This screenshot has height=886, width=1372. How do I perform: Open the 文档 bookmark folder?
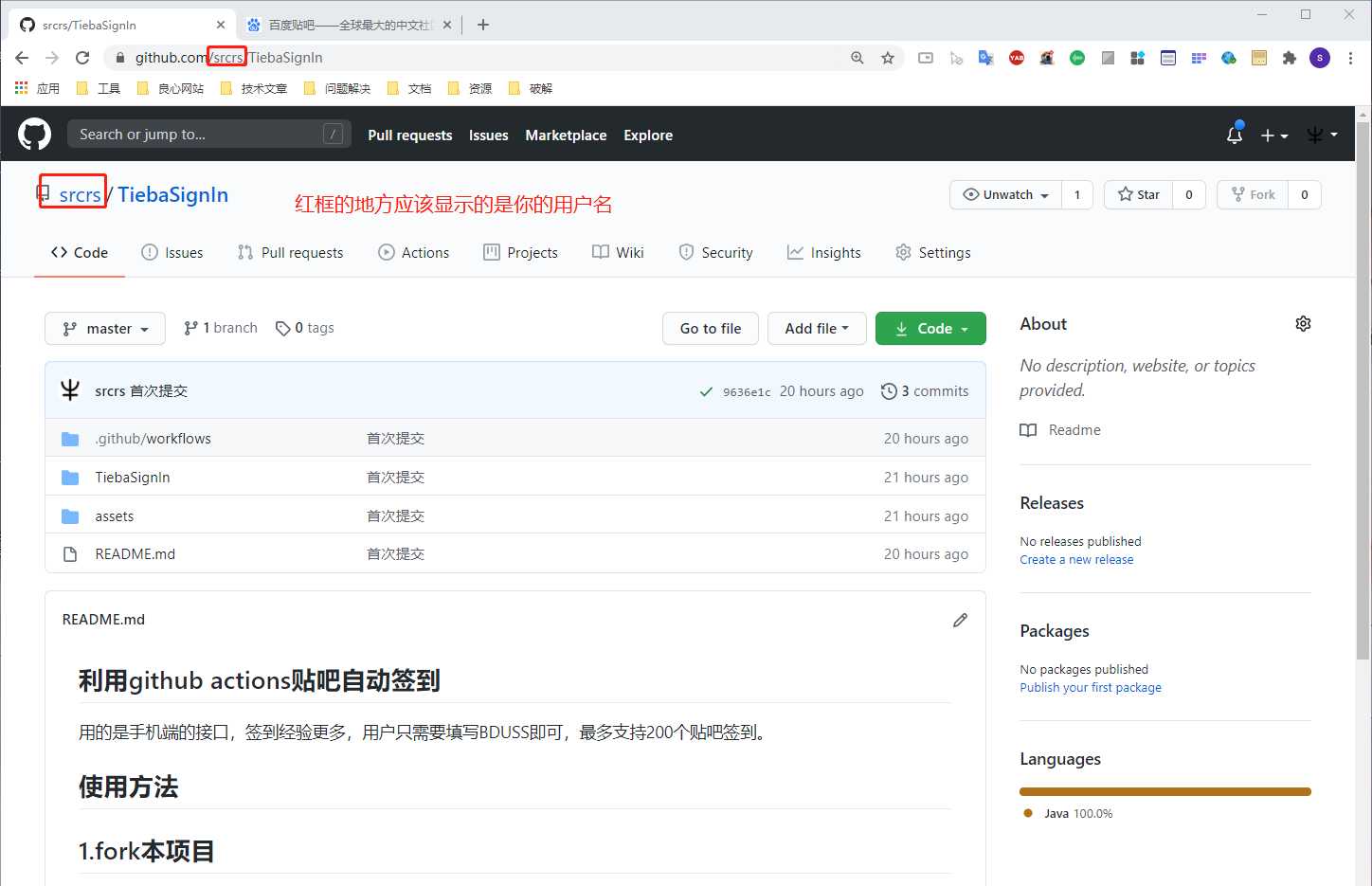409,88
